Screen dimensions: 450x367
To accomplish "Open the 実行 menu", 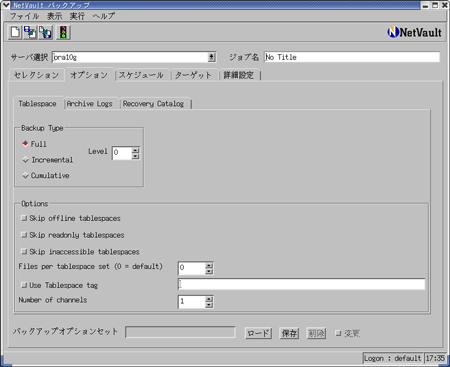I will 77,16.
